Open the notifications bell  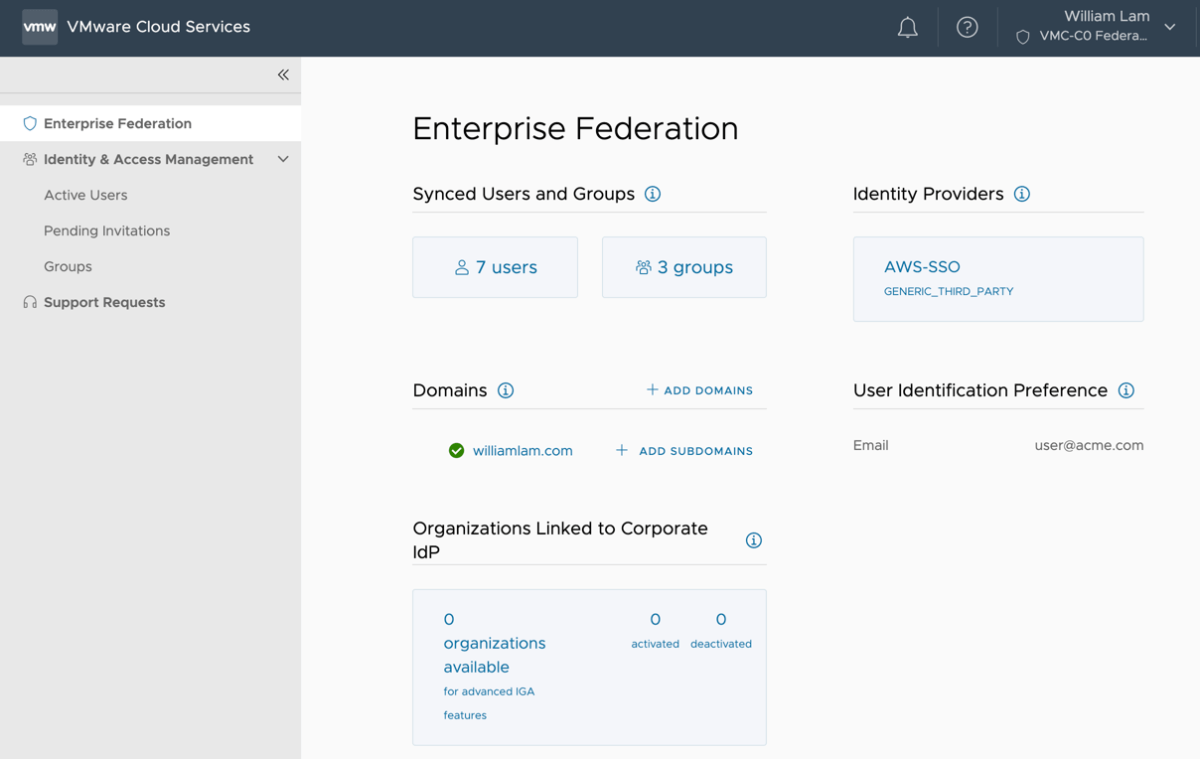click(x=907, y=28)
